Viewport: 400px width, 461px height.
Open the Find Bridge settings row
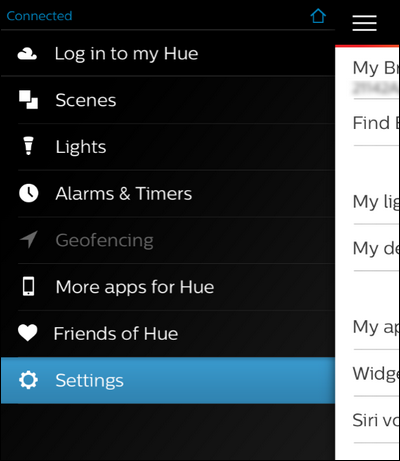[x=376, y=123]
